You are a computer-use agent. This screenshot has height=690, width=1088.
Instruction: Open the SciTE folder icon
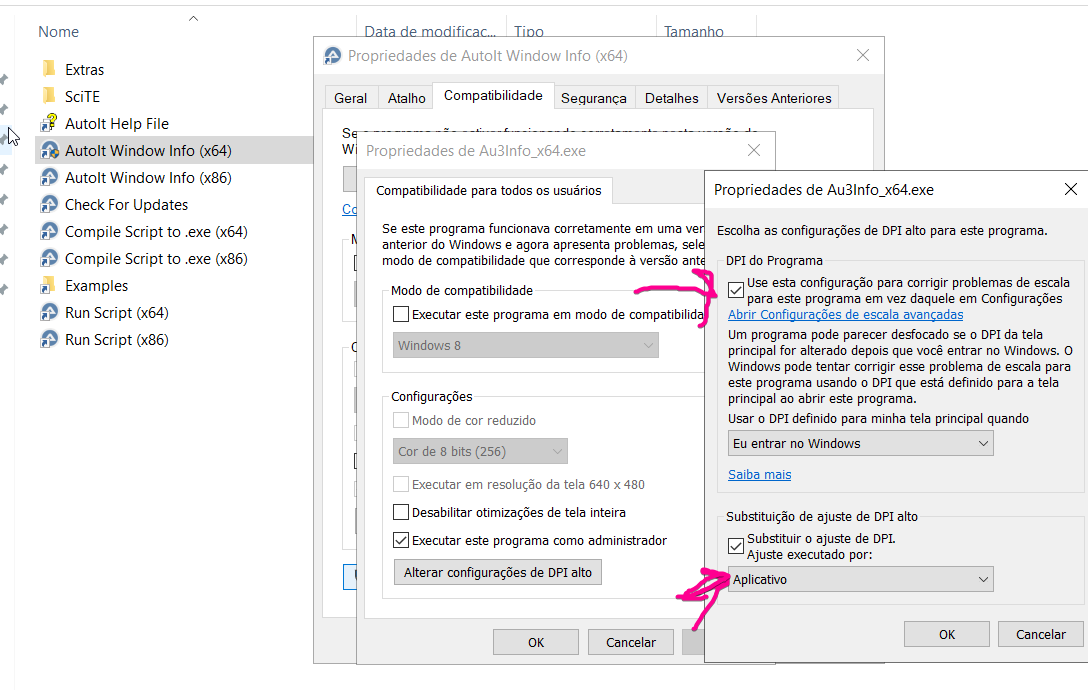[49, 96]
